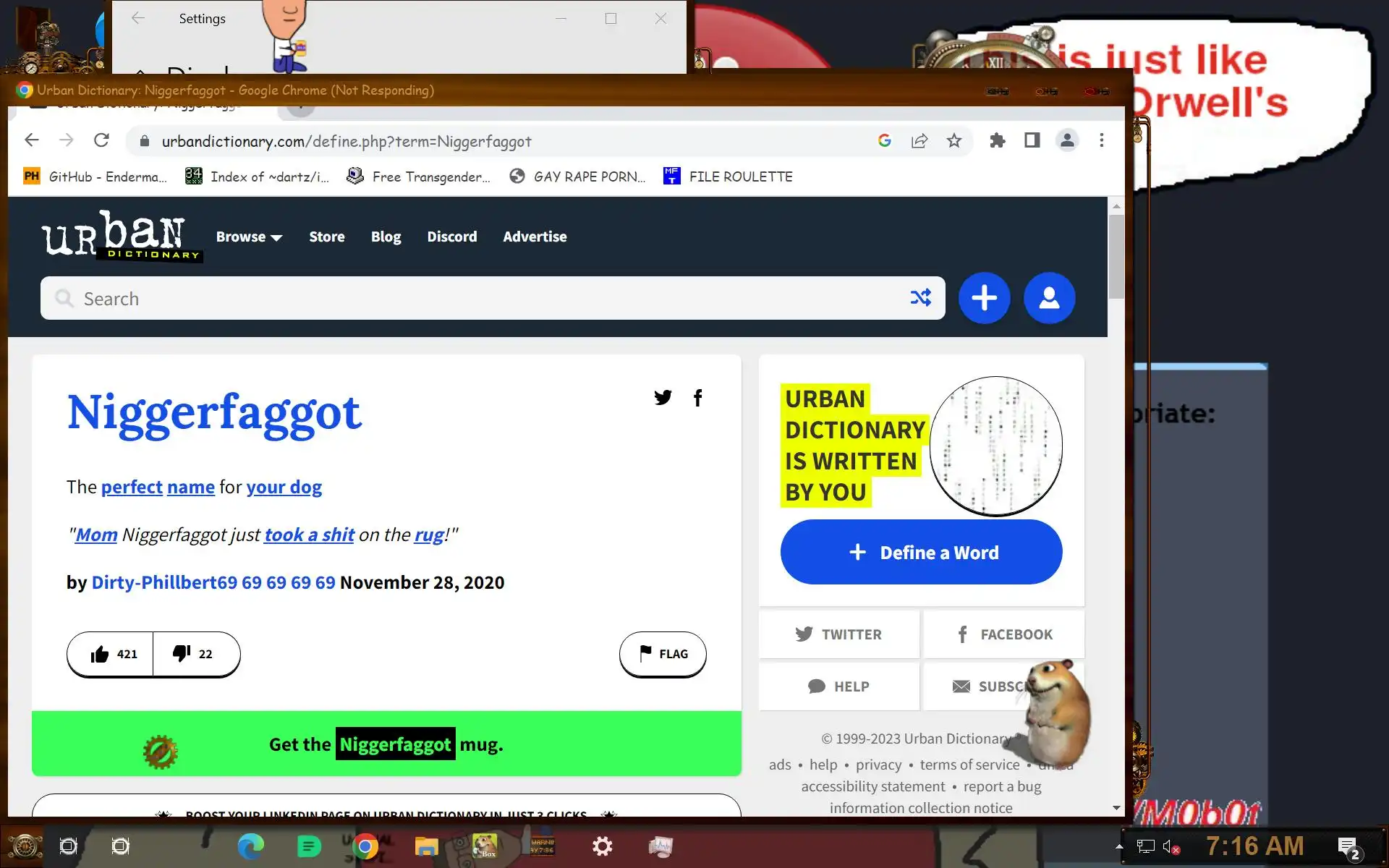Click the thumbs up vote button
The height and width of the screenshot is (868, 1389).
[111, 654]
